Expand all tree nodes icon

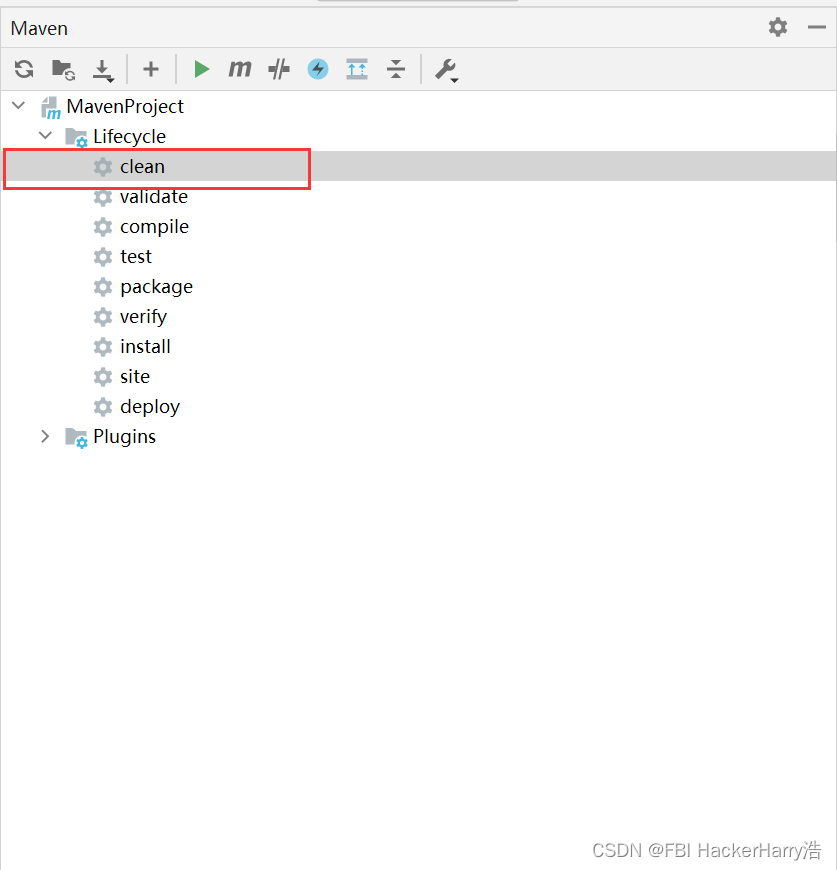pos(357,69)
